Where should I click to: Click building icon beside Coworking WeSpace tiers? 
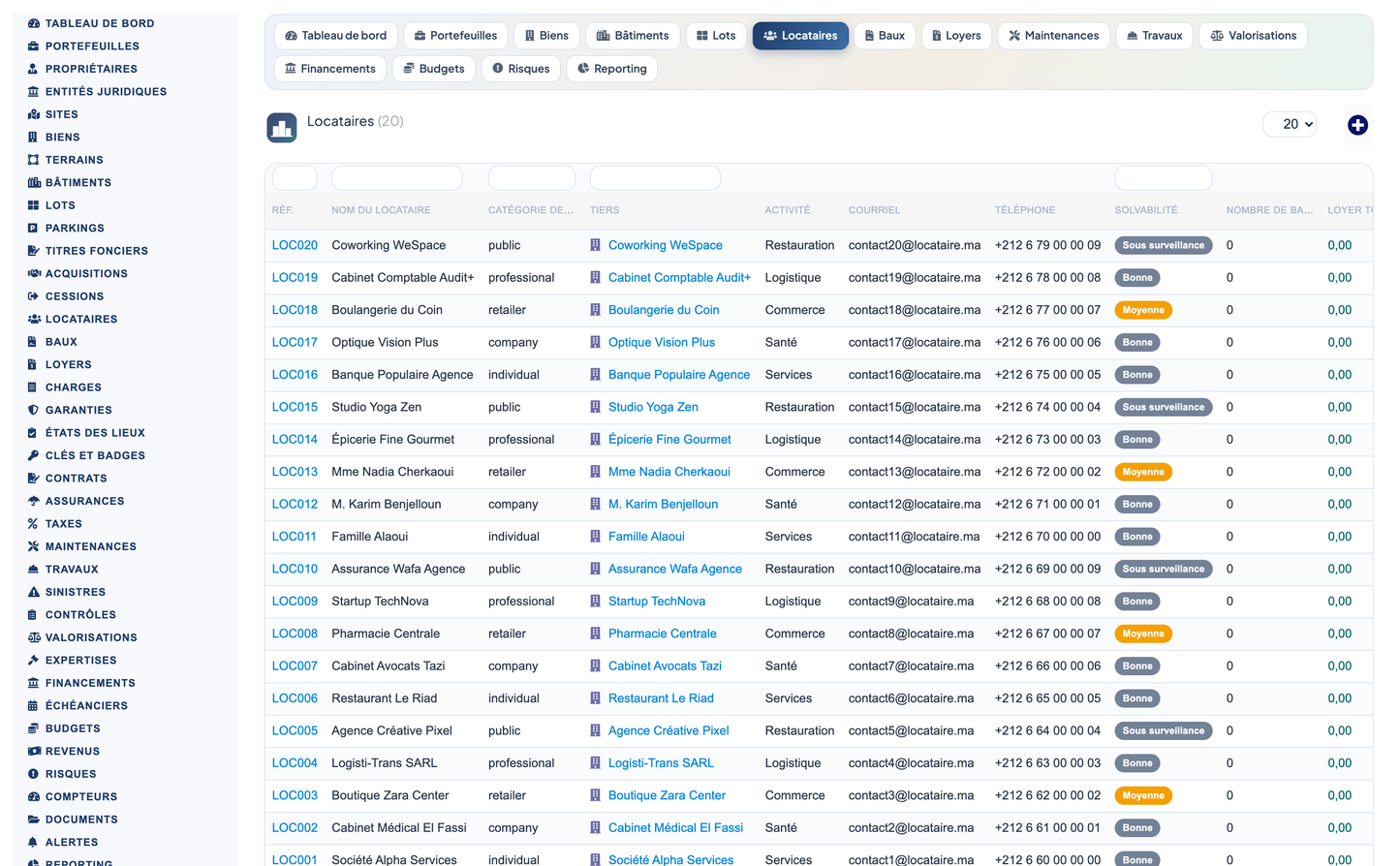(595, 246)
